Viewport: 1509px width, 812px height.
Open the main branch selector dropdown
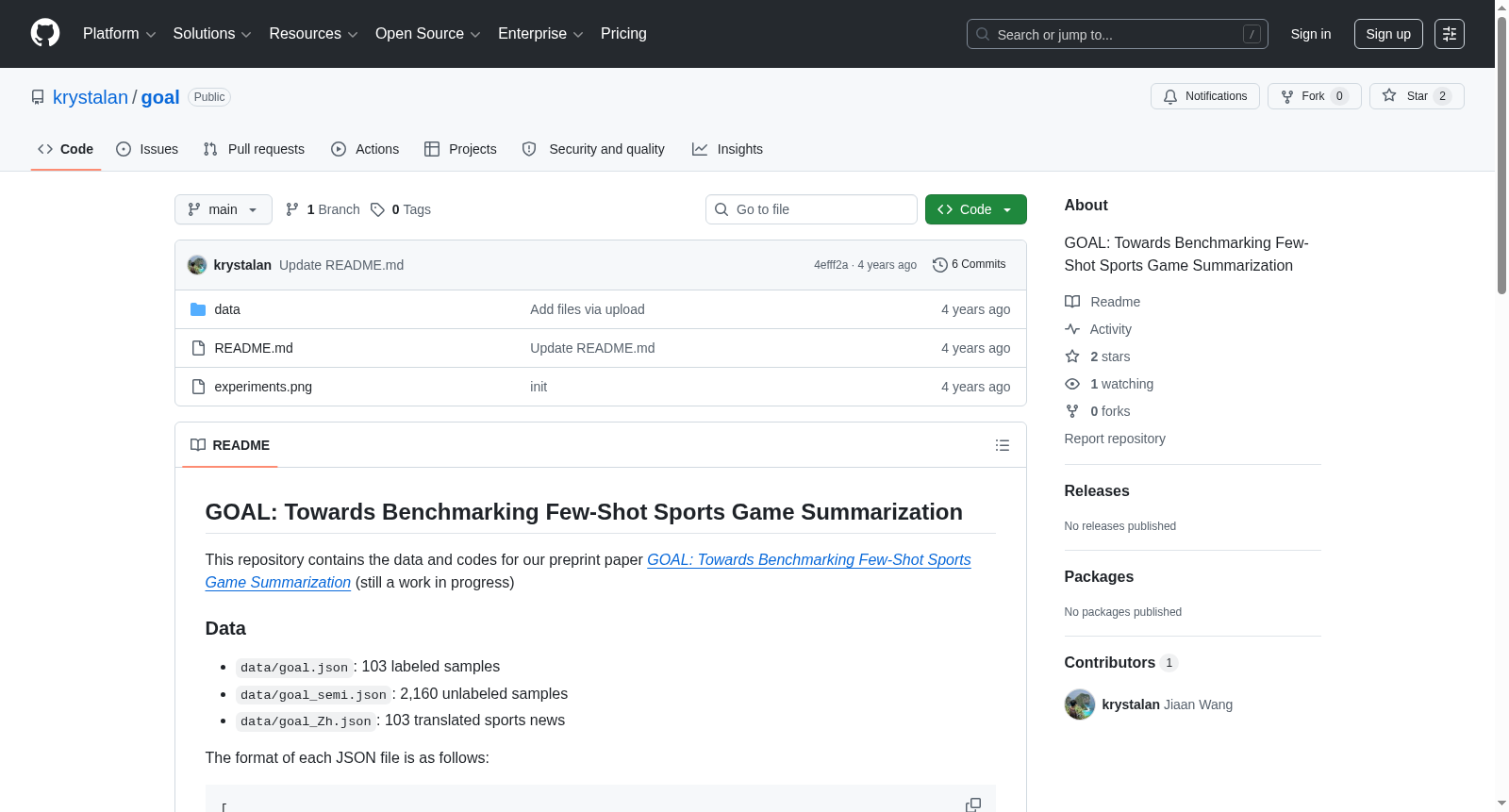[x=224, y=209]
